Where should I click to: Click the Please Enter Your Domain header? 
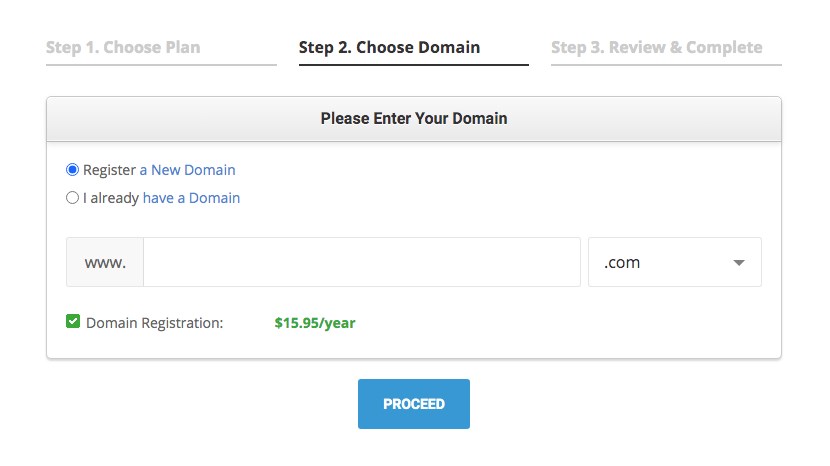point(413,118)
